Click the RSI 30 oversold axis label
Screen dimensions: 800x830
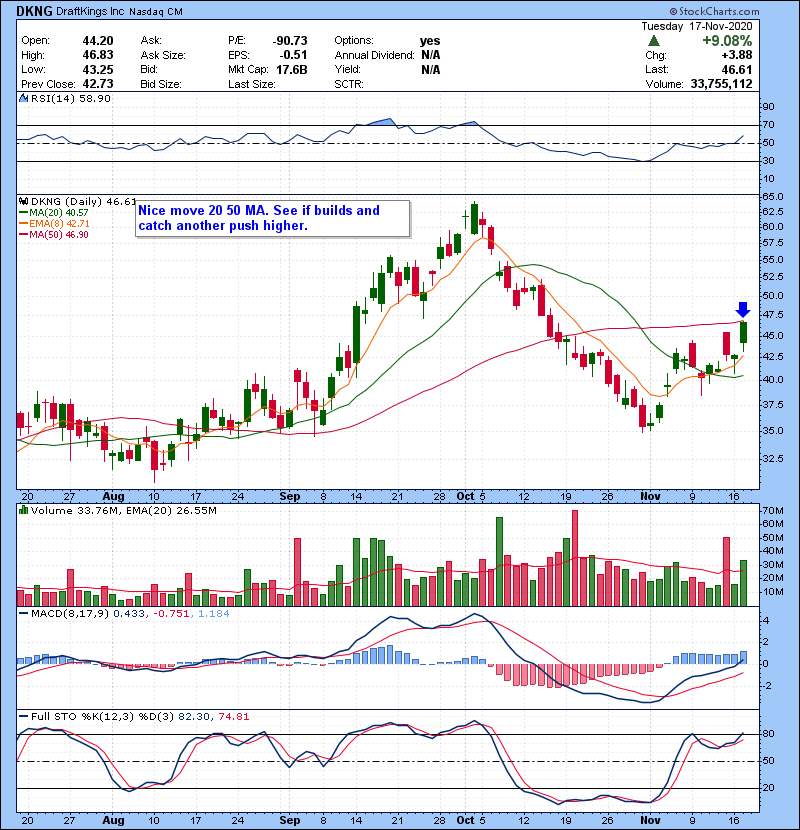tap(768, 160)
